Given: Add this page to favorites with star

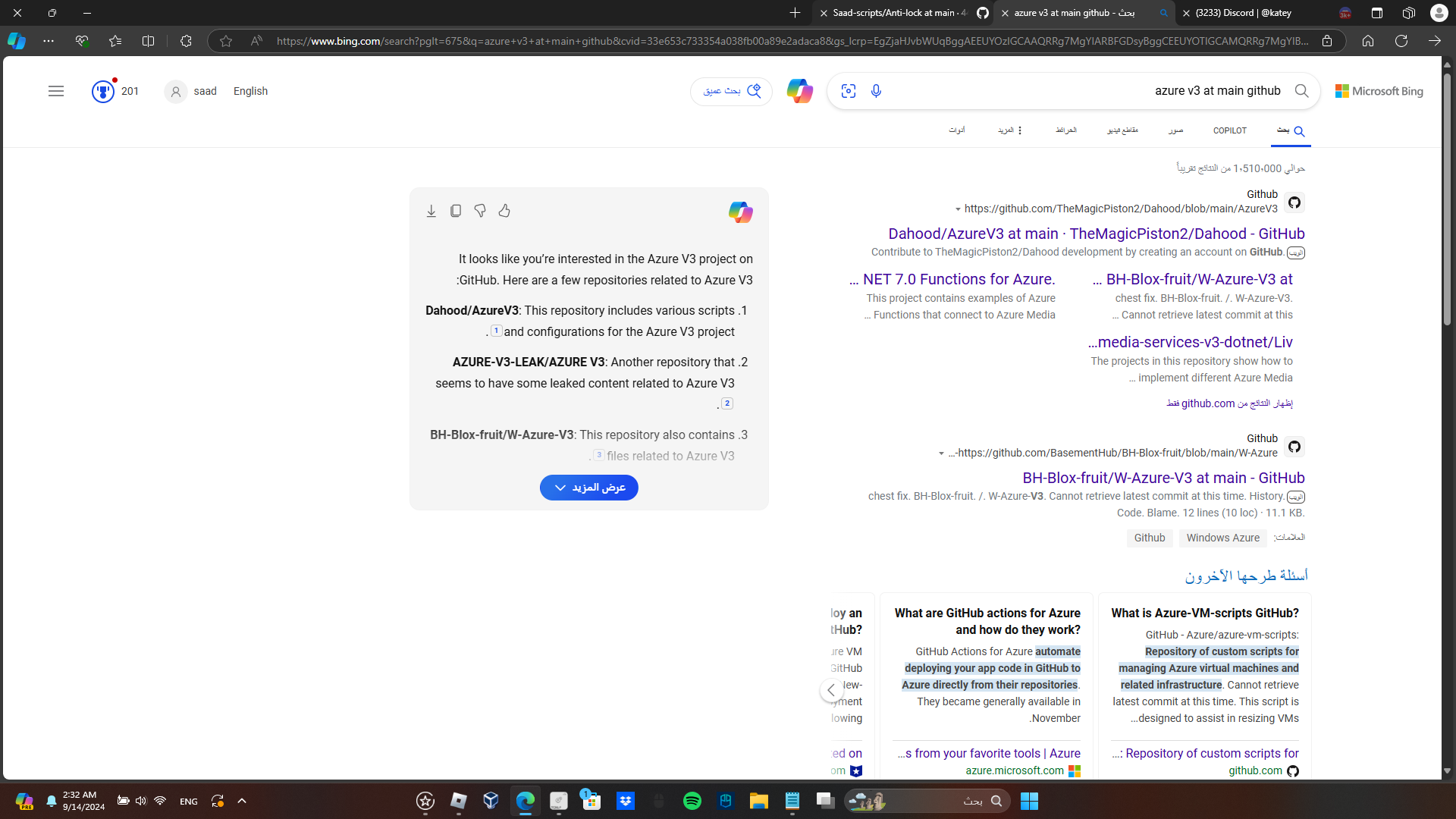Looking at the screenshot, I should coord(226,41).
